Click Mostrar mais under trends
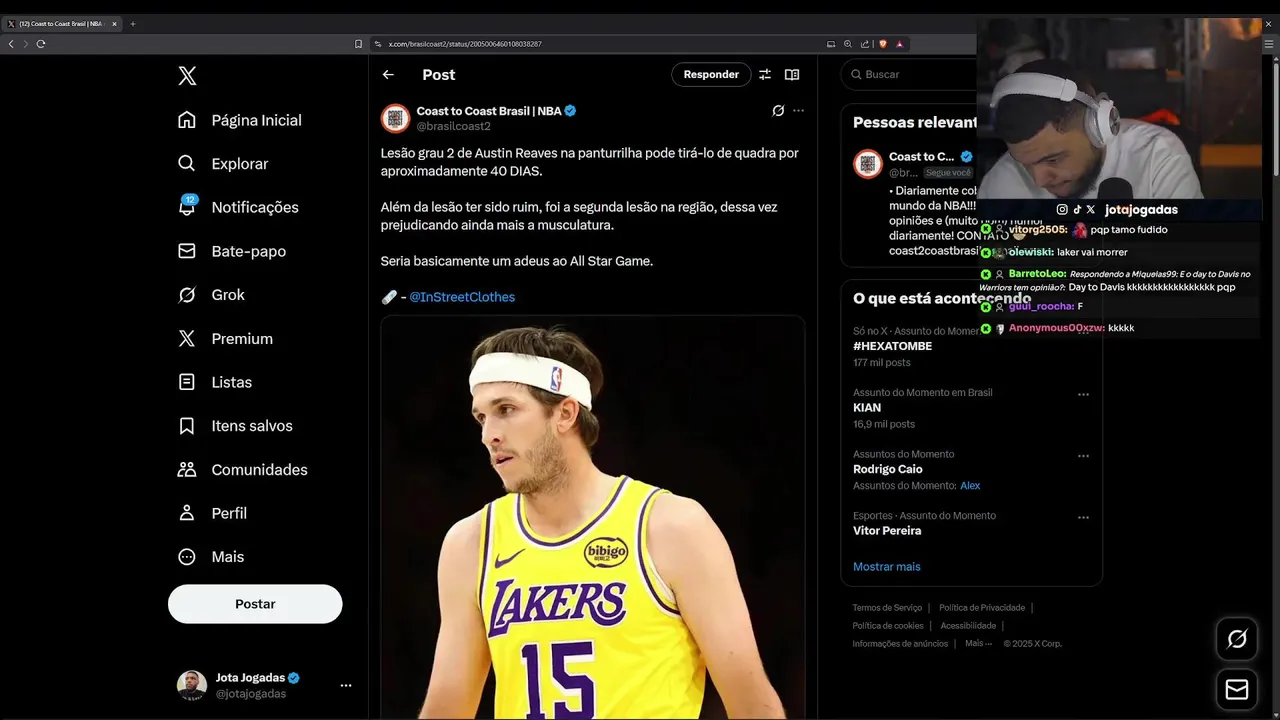1280x720 pixels. click(887, 567)
